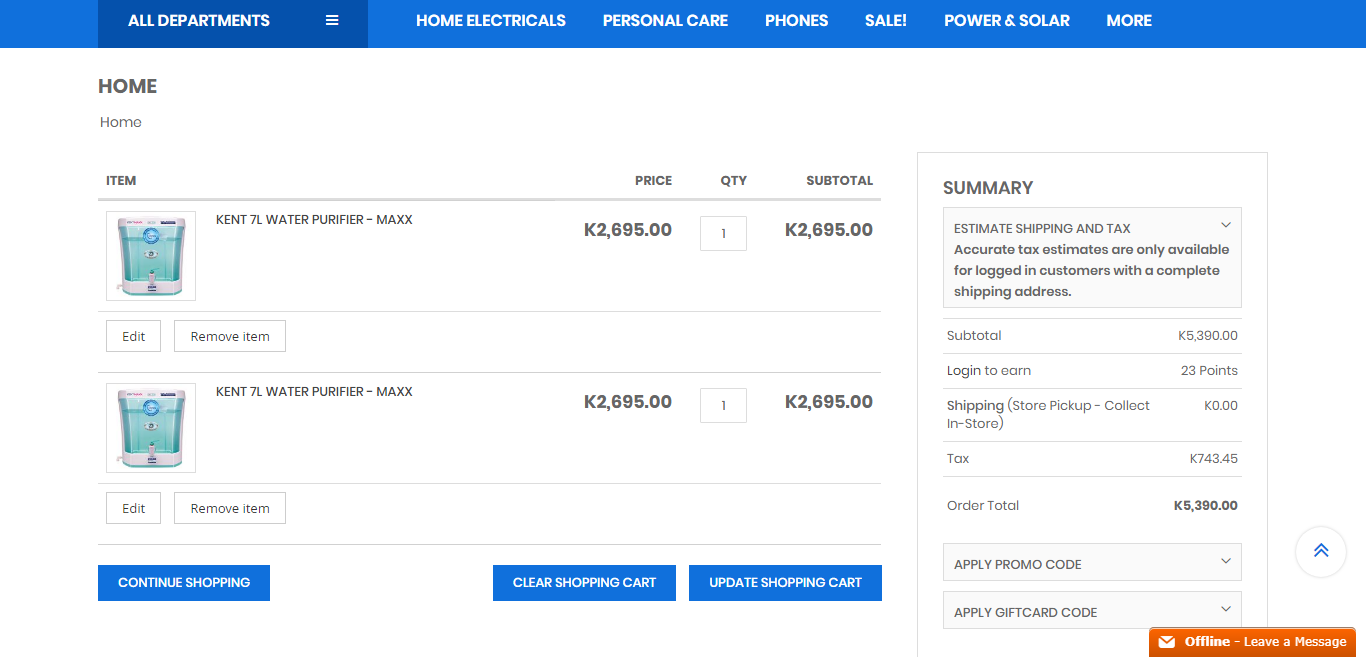Open the second water purifier product thumbnail
1366x657 pixels.
[151, 428]
